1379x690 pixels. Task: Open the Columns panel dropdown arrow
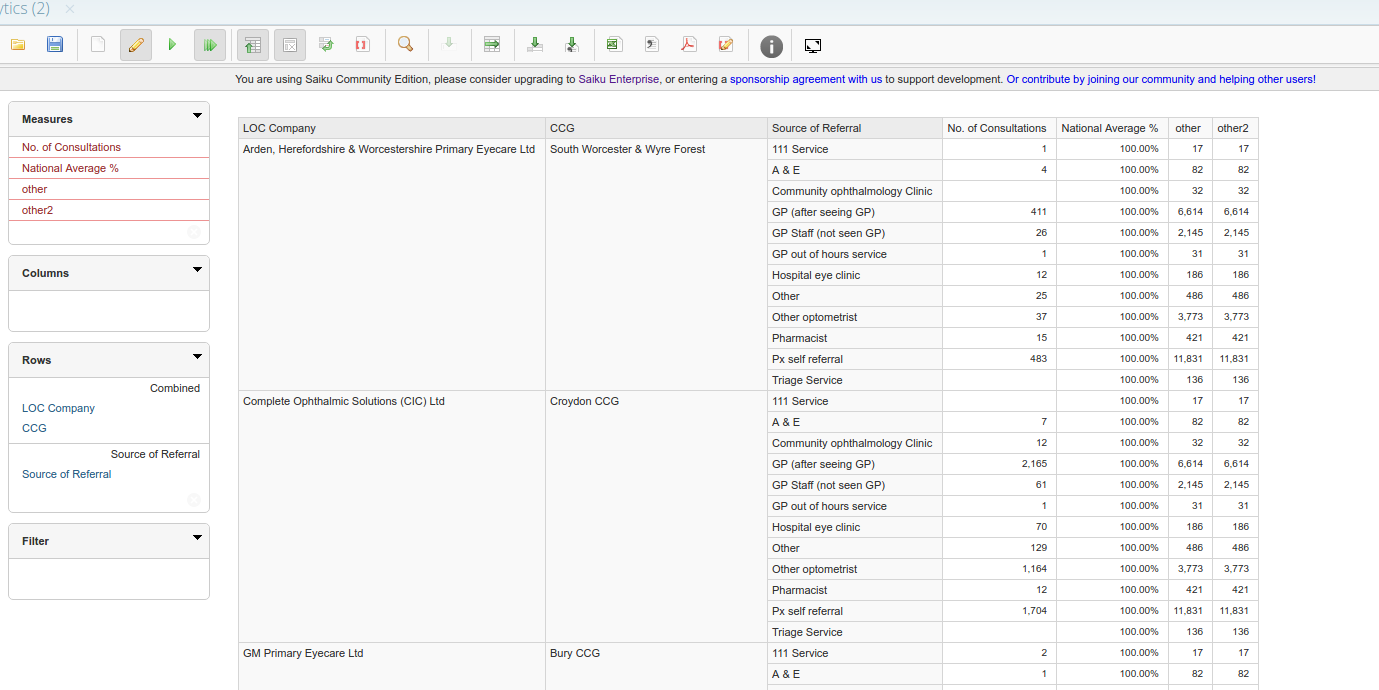pyautogui.click(x=197, y=270)
